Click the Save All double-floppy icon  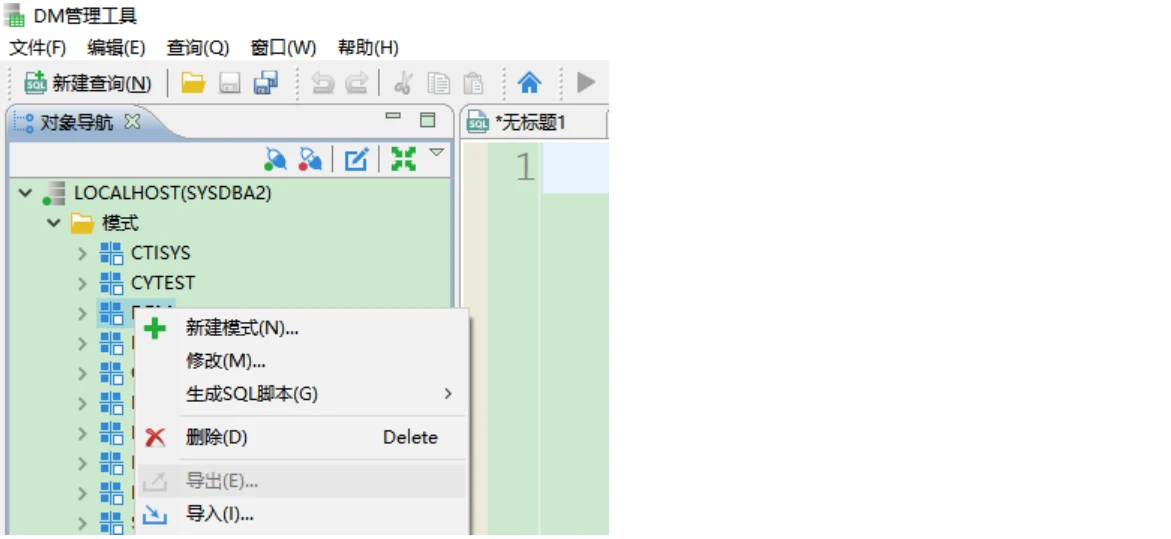265,83
